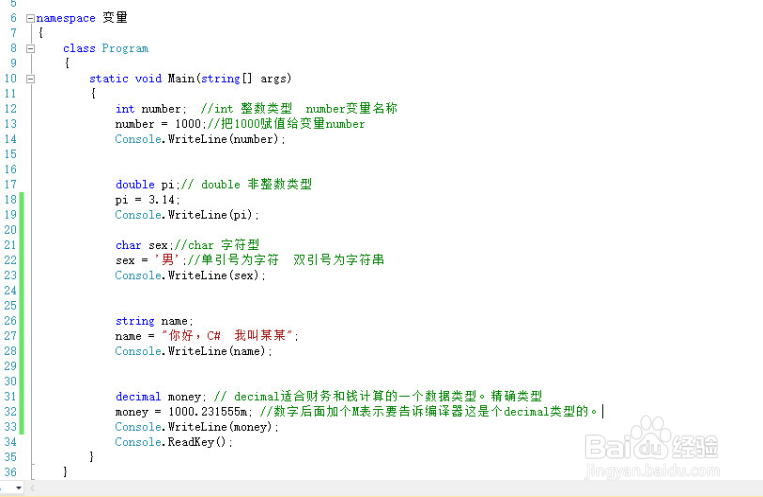This screenshot has width=763, height=497.
Task: Click the 'Program' class name
Action: point(125,49)
